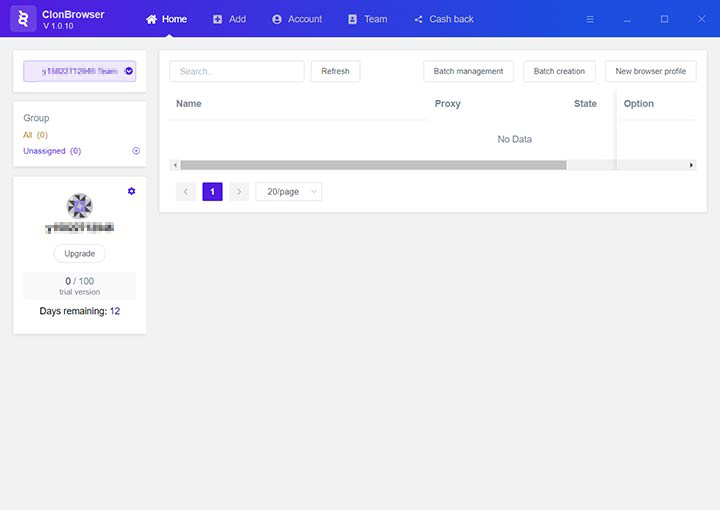This screenshot has width=720, height=510.
Task: Focus the Search input field
Action: click(236, 71)
